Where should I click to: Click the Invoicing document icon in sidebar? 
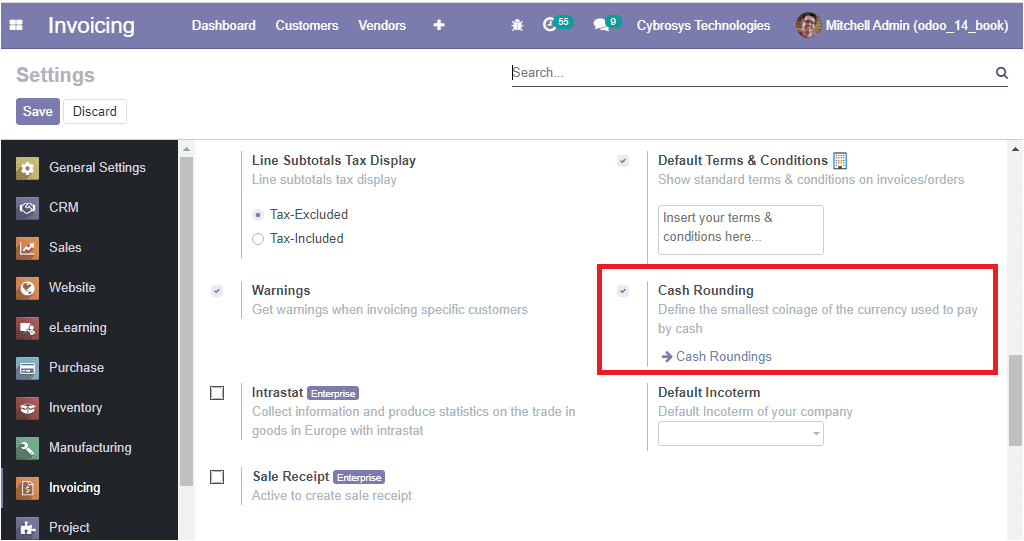point(27,488)
